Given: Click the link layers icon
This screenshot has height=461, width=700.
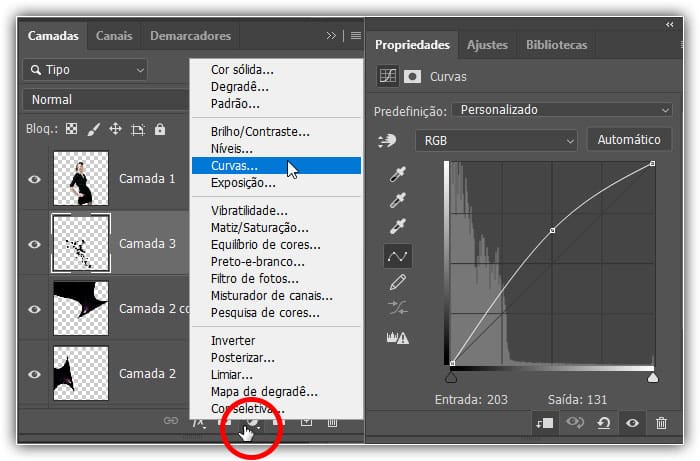Looking at the screenshot, I should point(171,420).
